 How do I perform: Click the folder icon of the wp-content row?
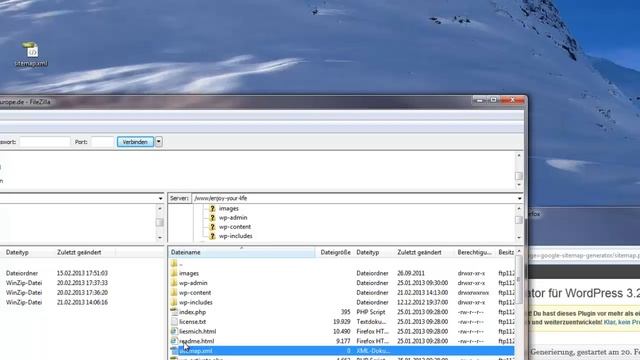(x=174, y=292)
